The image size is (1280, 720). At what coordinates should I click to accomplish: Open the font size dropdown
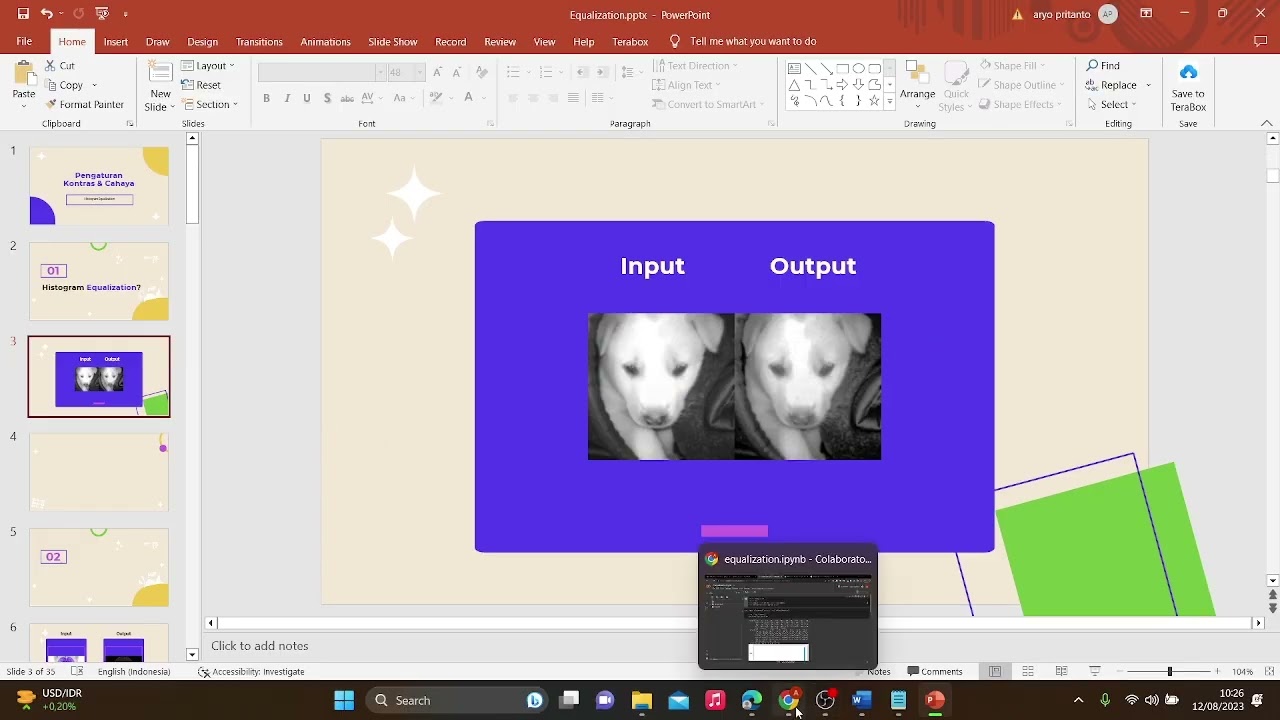(x=420, y=72)
